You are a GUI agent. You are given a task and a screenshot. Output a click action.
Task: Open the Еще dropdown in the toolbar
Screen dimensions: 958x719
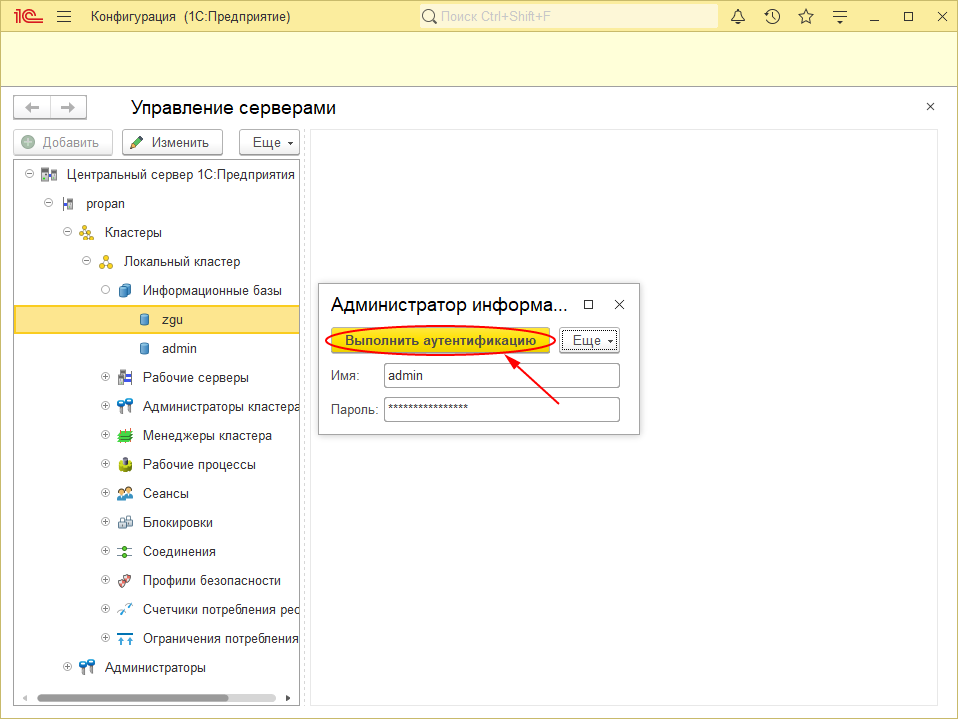(x=269, y=142)
